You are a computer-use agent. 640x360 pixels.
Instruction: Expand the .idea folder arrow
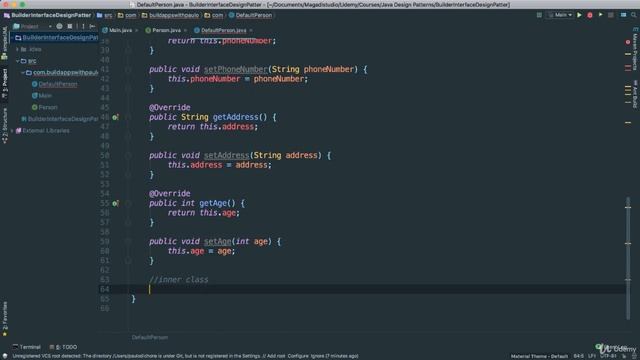(17, 49)
